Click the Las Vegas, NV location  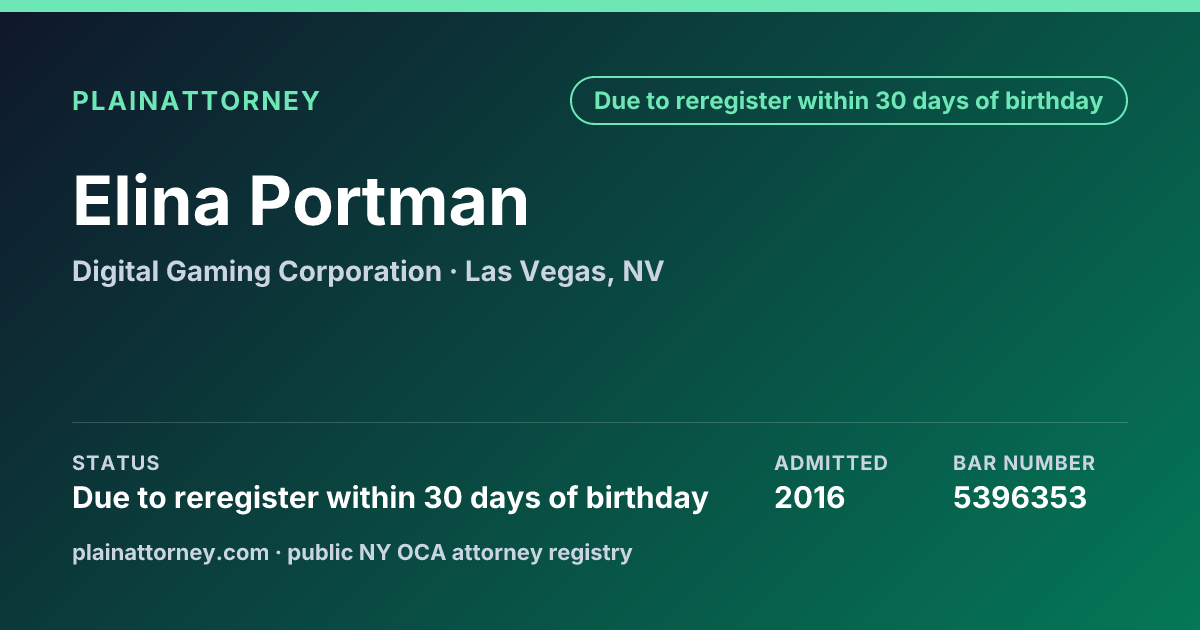click(564, 272)
